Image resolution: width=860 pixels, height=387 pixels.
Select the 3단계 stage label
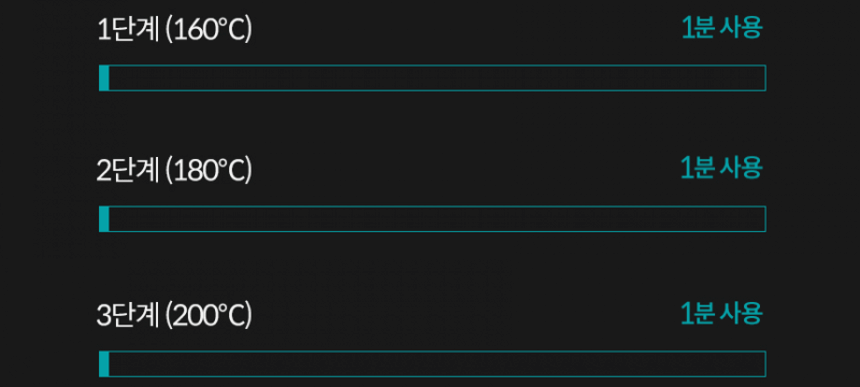[128, 316]
